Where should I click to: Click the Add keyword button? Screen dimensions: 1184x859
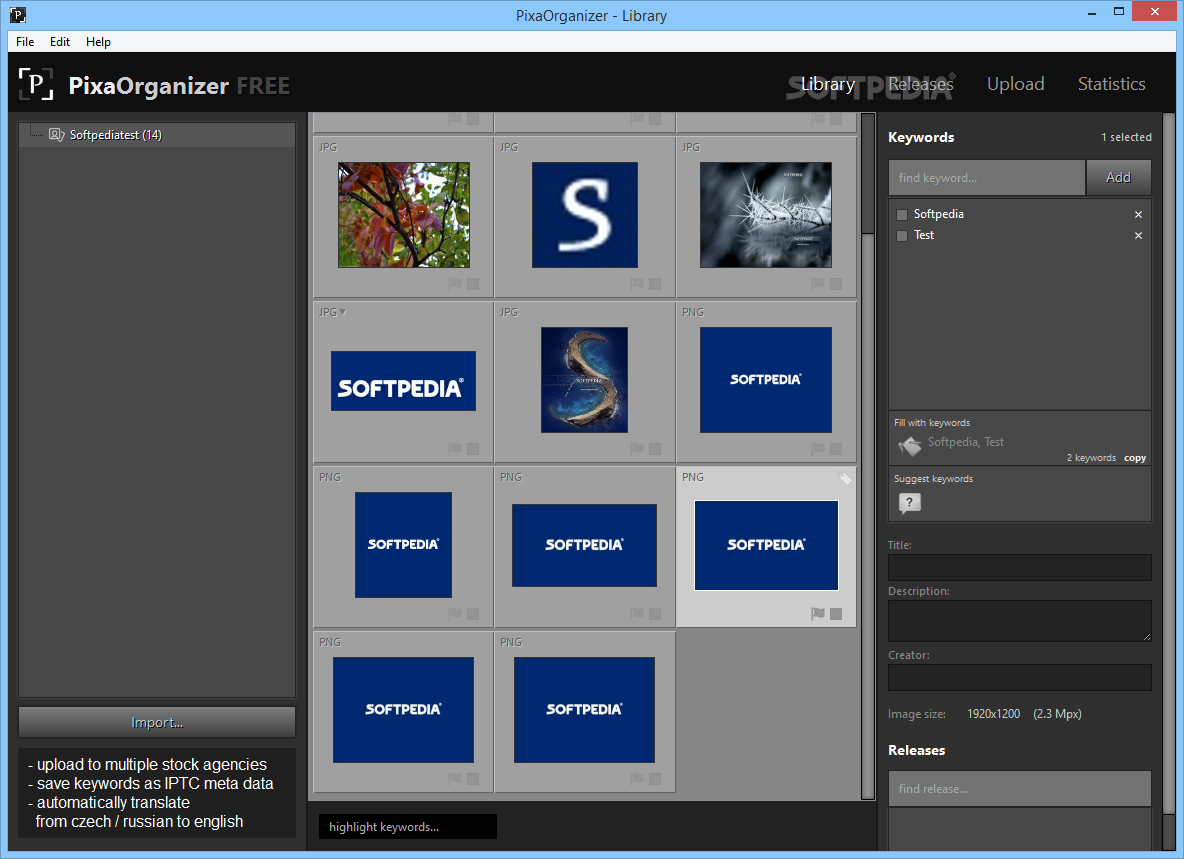pos(1118,177)
